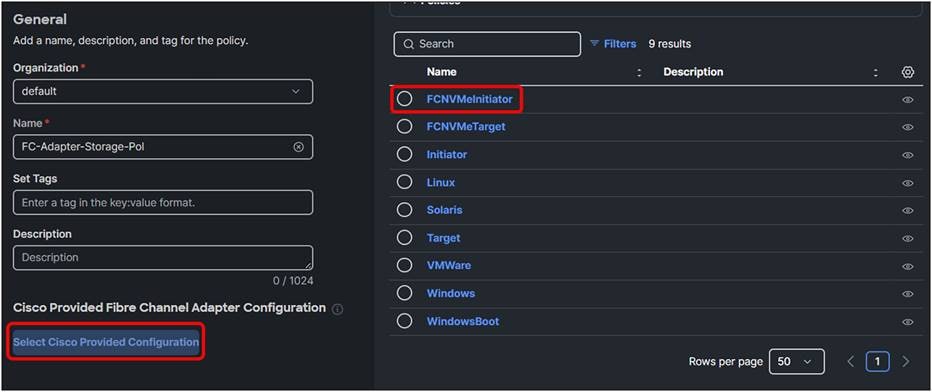
Task: Select the Initiator radio button
Action: (404, 154)
